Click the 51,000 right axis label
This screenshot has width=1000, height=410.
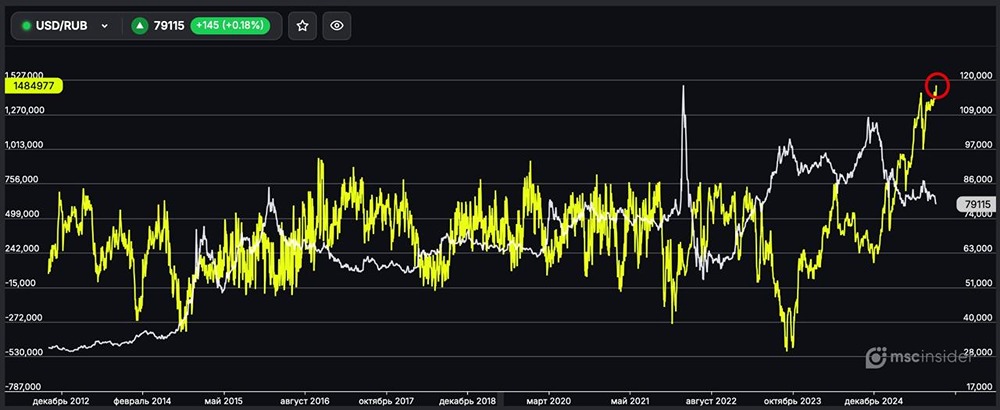coord(978,283)
